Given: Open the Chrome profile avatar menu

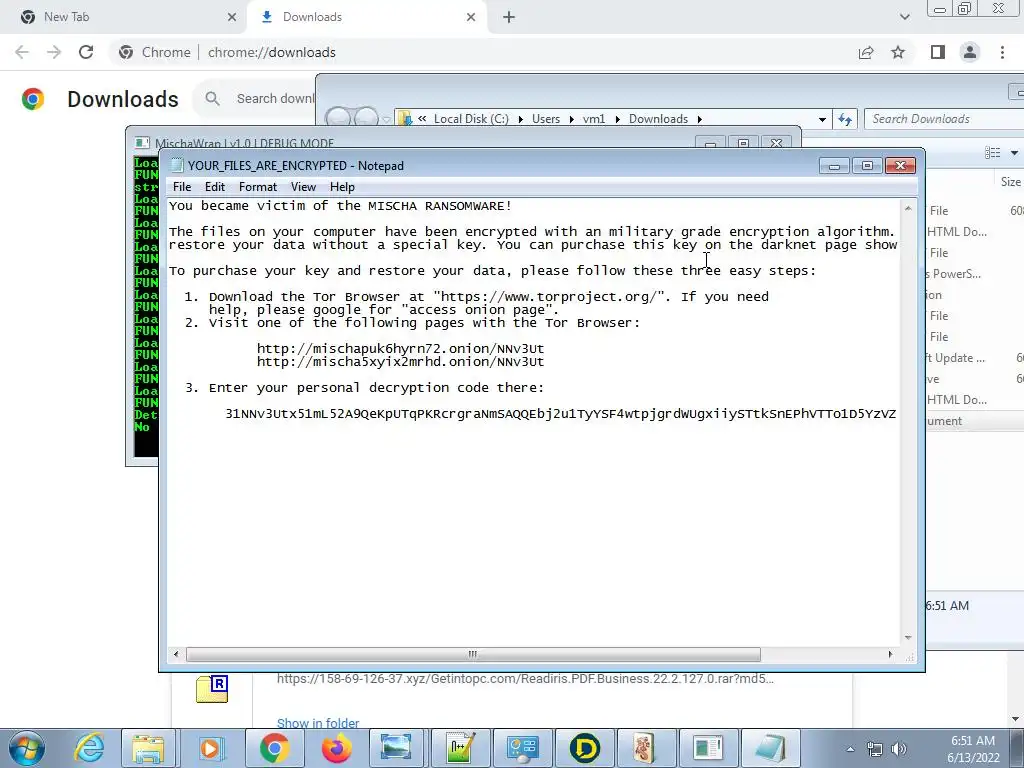Looking at the screenshot, I should (970, 52).
